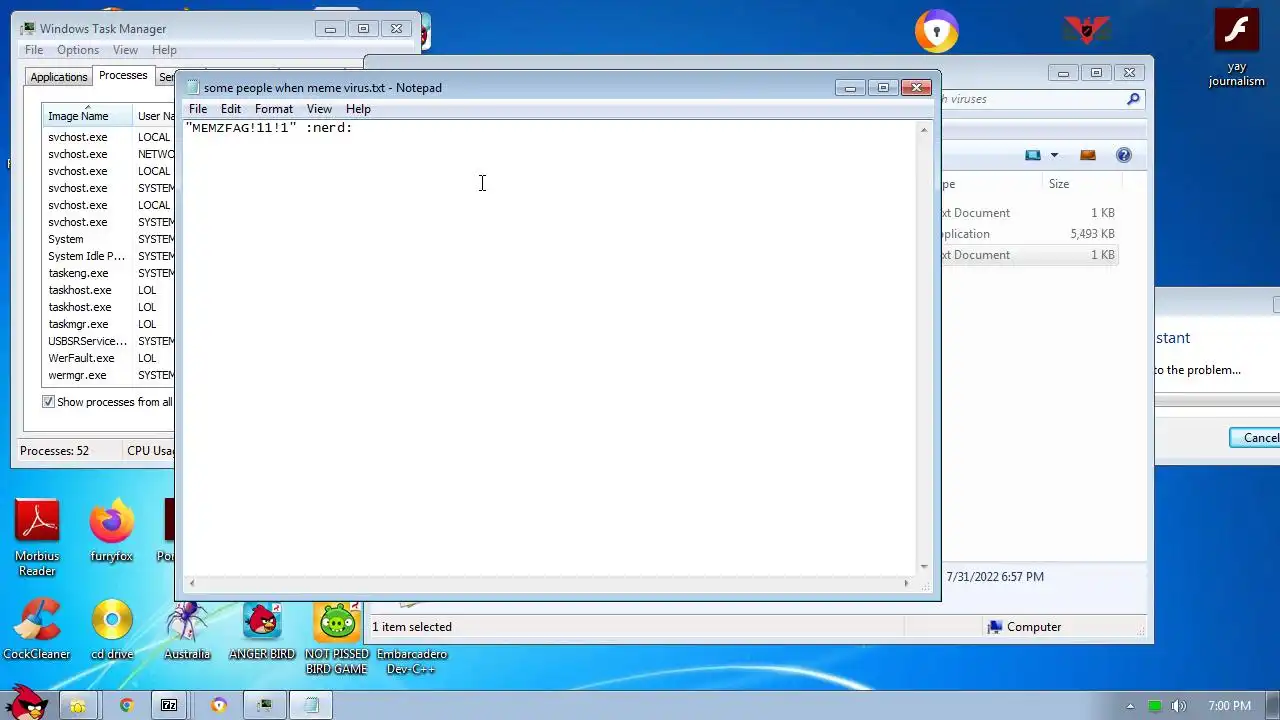Select wermgr.exe process row
This screenshot has width=1280, height=720.
(110, 375)
